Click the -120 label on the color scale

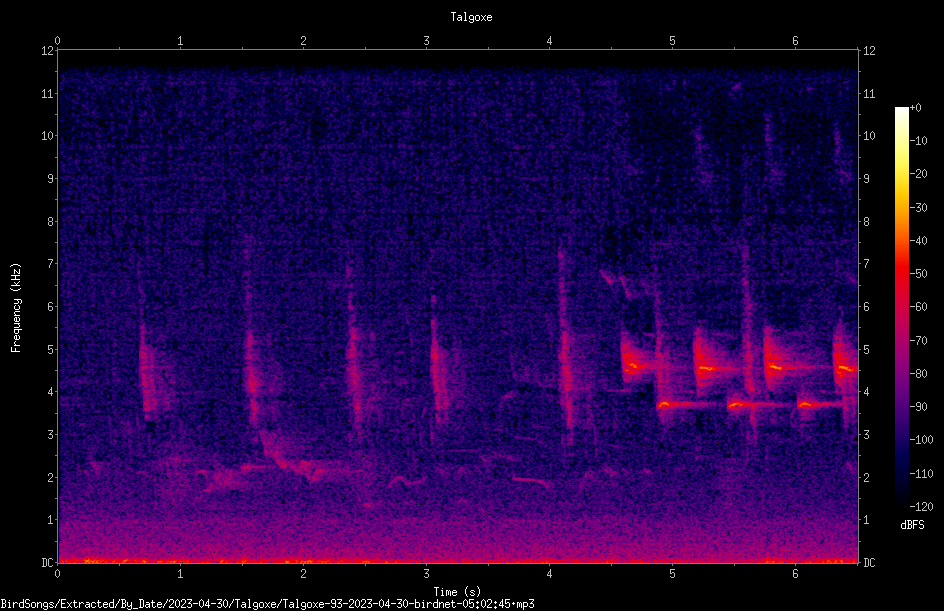(x=921, y=506)
